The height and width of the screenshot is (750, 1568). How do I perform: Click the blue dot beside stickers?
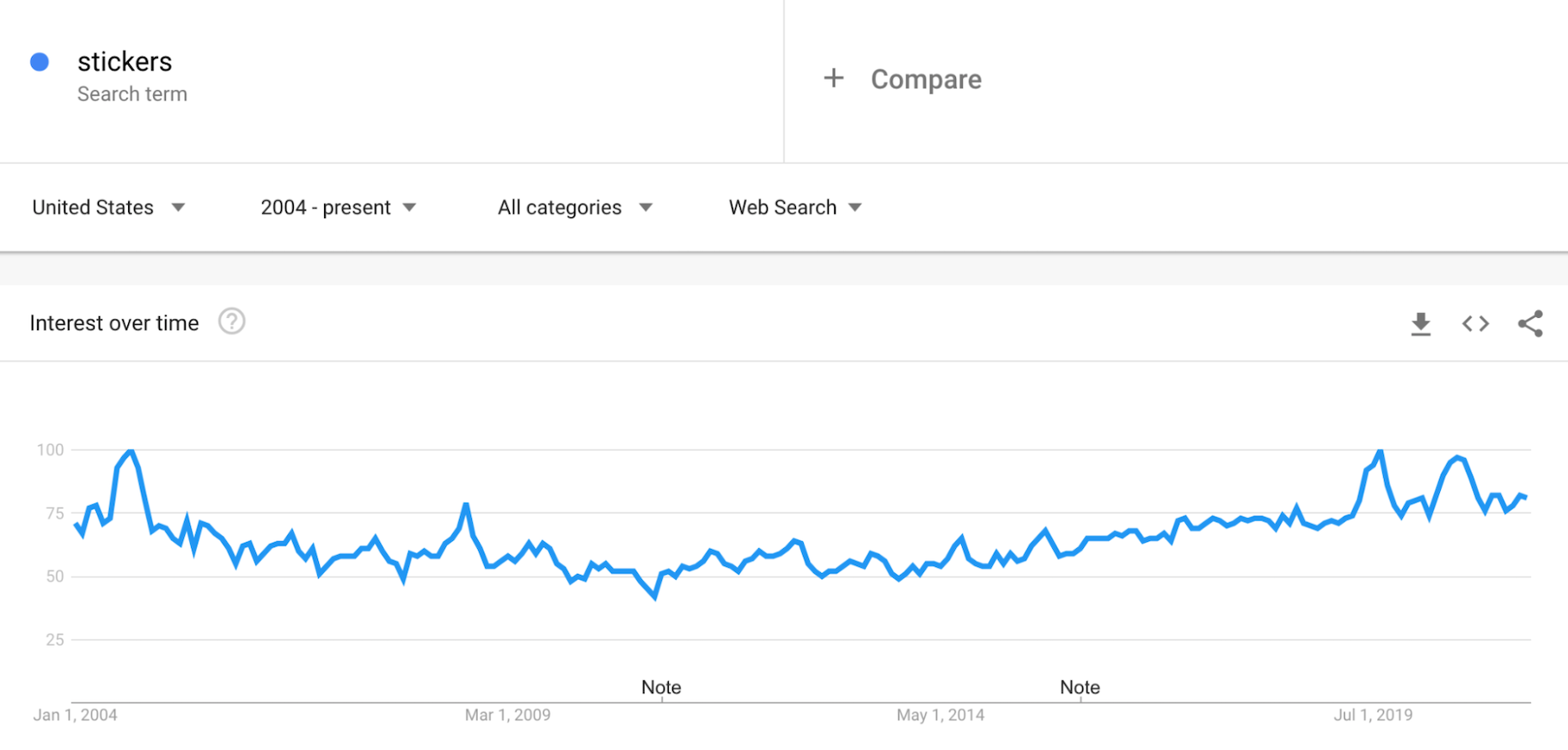tap(40, 62)
